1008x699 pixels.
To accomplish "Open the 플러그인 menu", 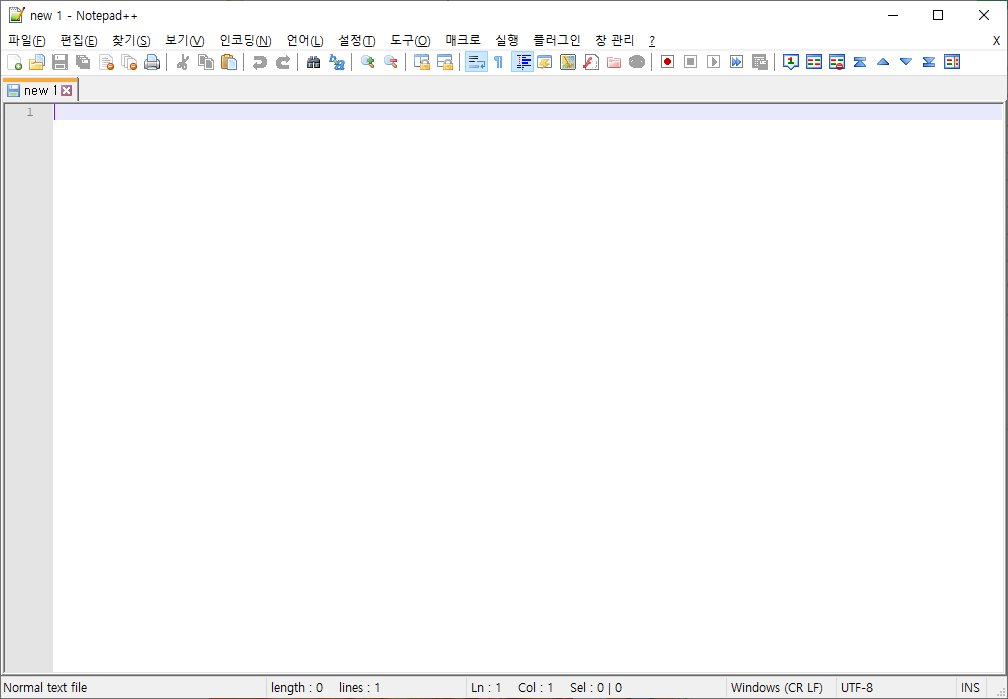I will click(x=557, y=41).
